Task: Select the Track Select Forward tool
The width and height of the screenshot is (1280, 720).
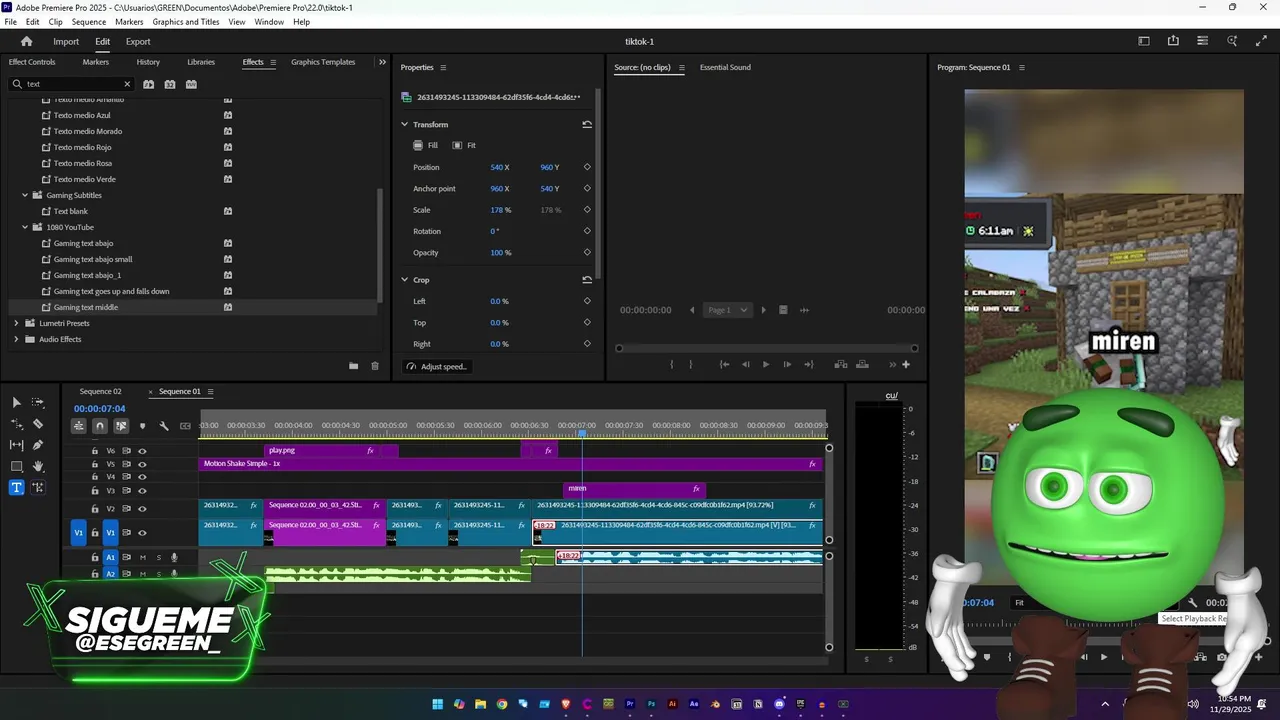Action: pos(38,402)
